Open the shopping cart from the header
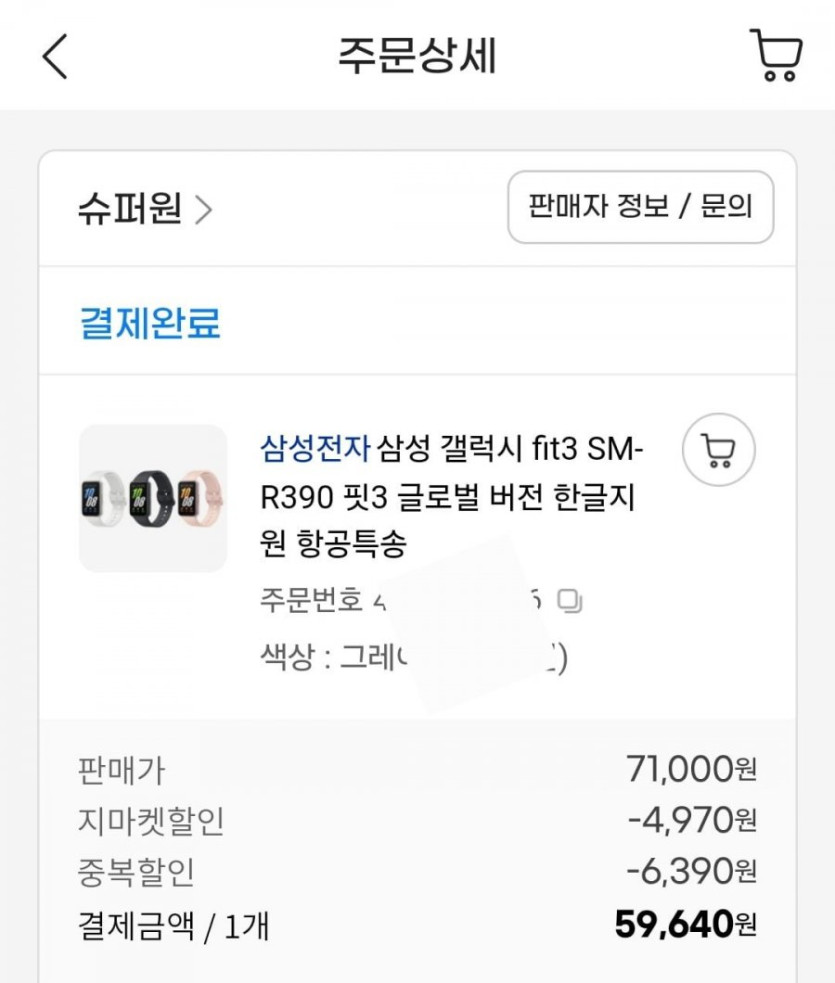 click(775, 55)
